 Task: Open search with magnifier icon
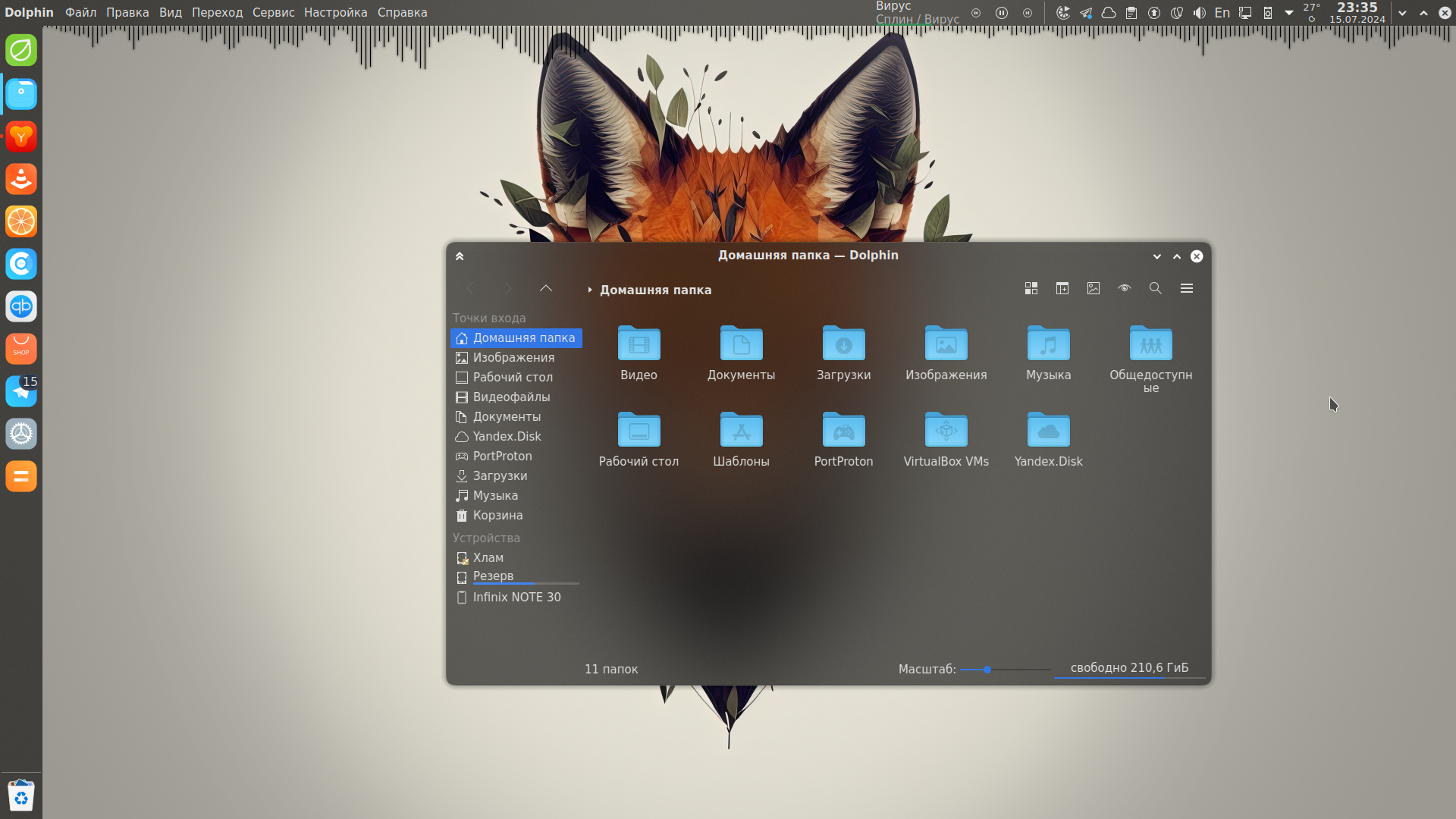(x=1156, y=288)
